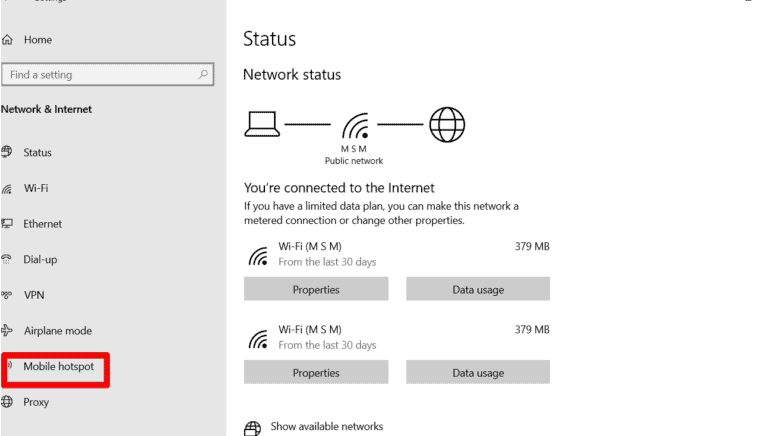The width and height of the screenshot is (768, 436).
Task: Click the Wi-Fi icon in sidebar
Action: click(7, 188)
